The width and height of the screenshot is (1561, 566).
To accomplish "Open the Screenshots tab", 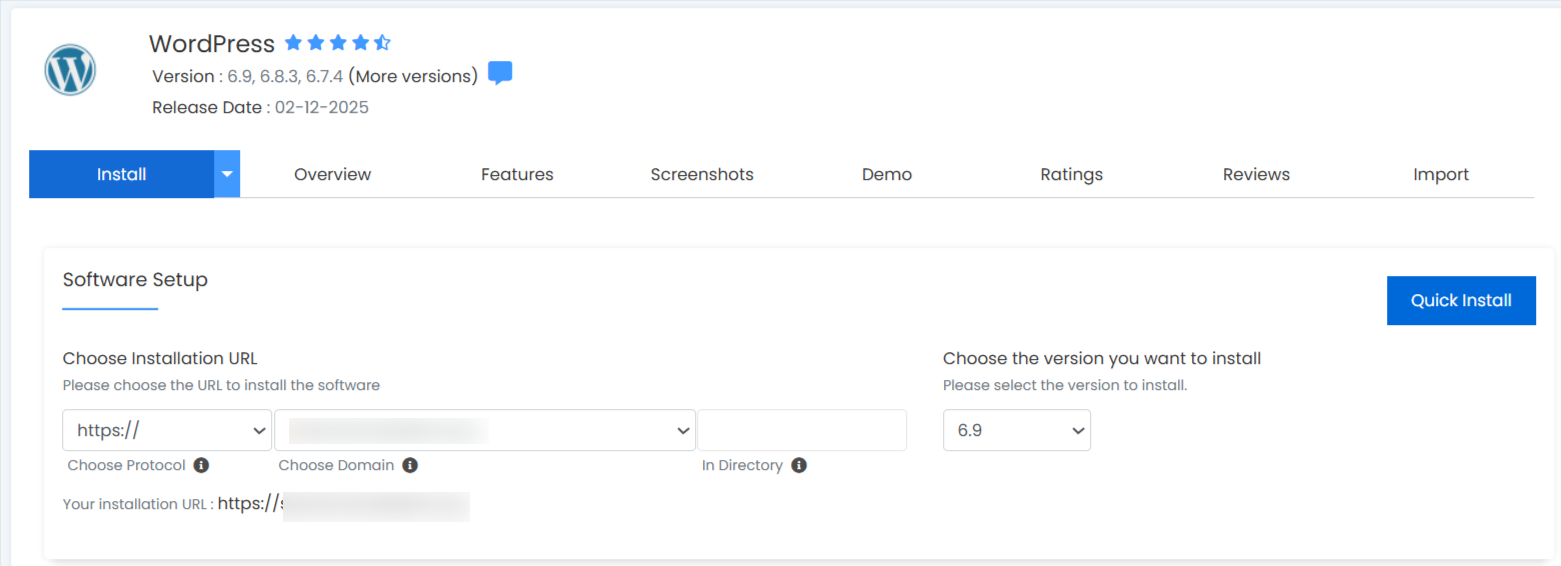I will point(702,174).
